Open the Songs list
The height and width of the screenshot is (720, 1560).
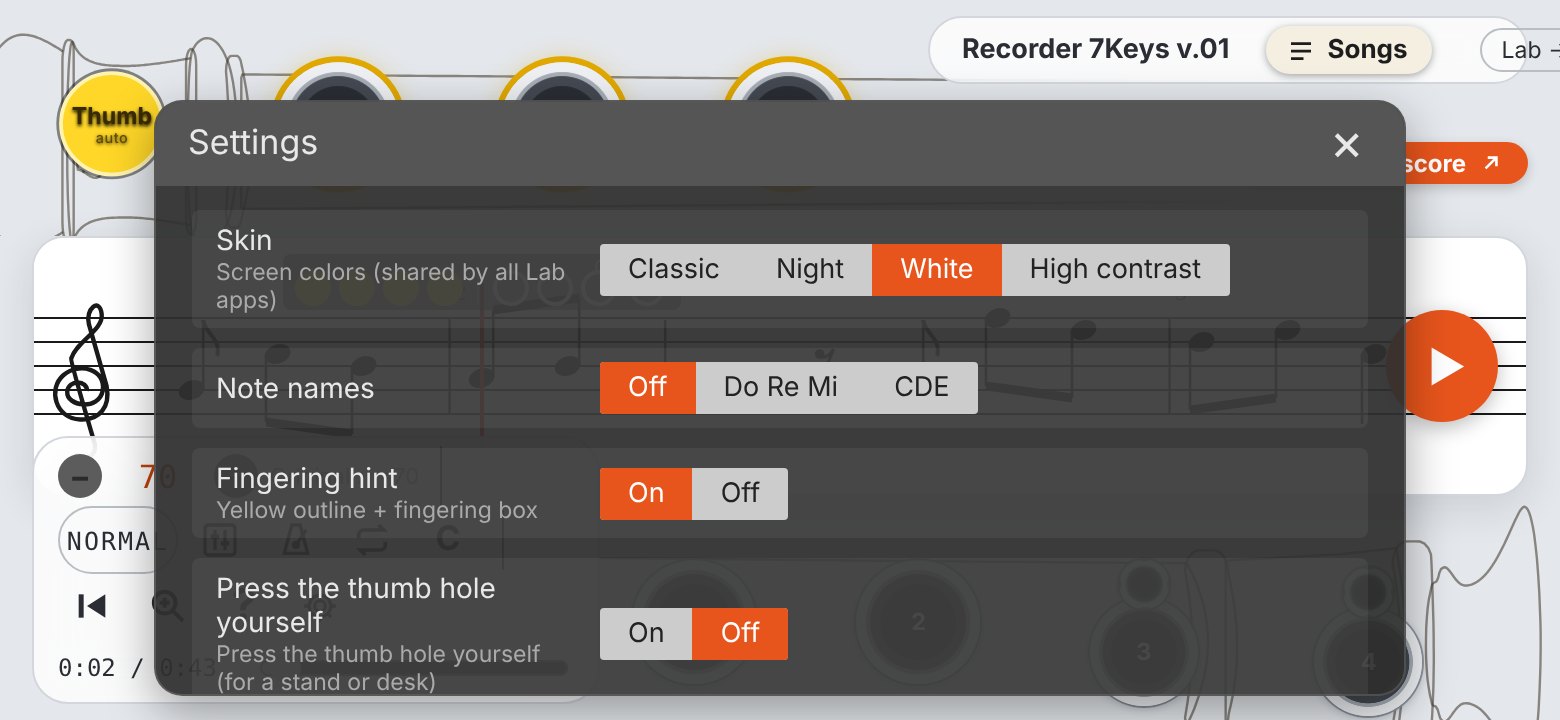[x=1348, y=50]
